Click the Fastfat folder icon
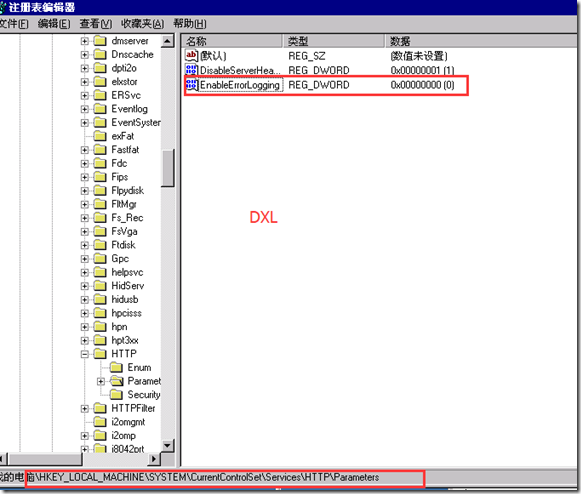The height and width of the screenshot is (494, 581). [100, 150]
